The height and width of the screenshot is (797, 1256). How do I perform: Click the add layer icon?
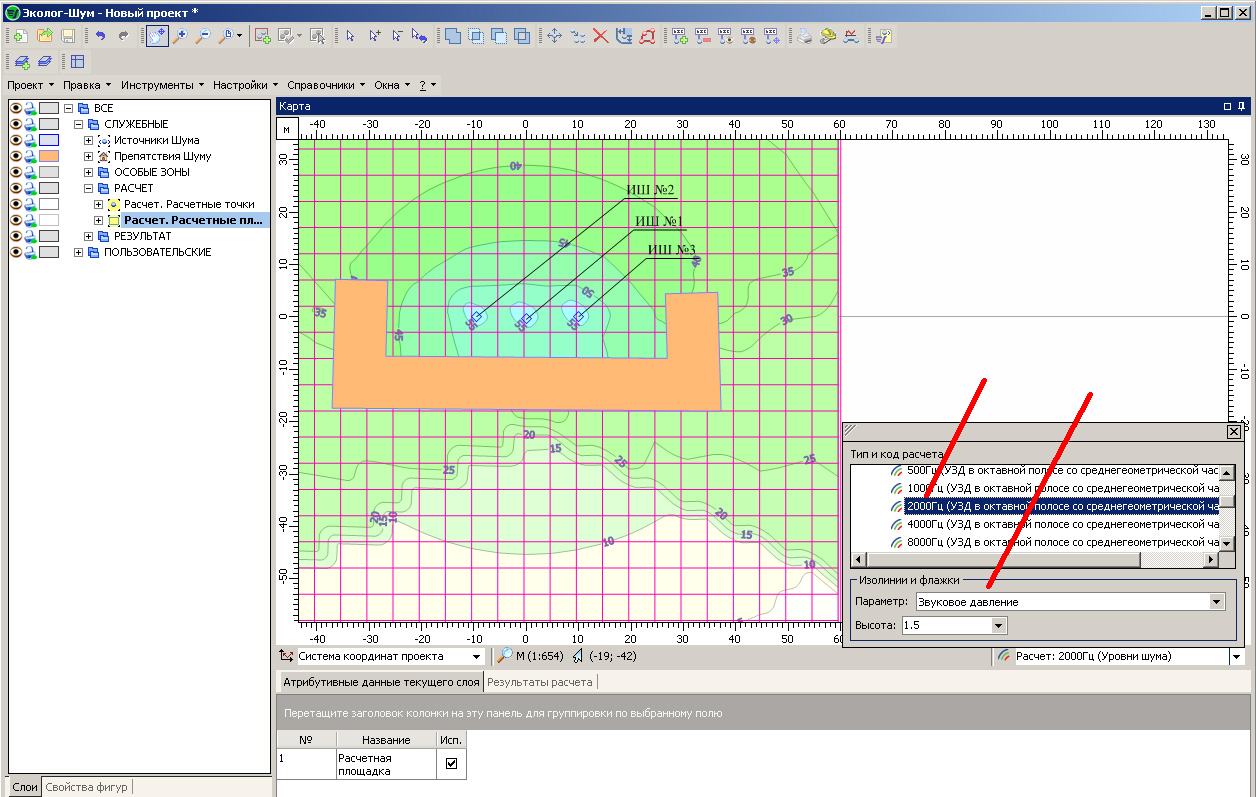click(263, 36)
